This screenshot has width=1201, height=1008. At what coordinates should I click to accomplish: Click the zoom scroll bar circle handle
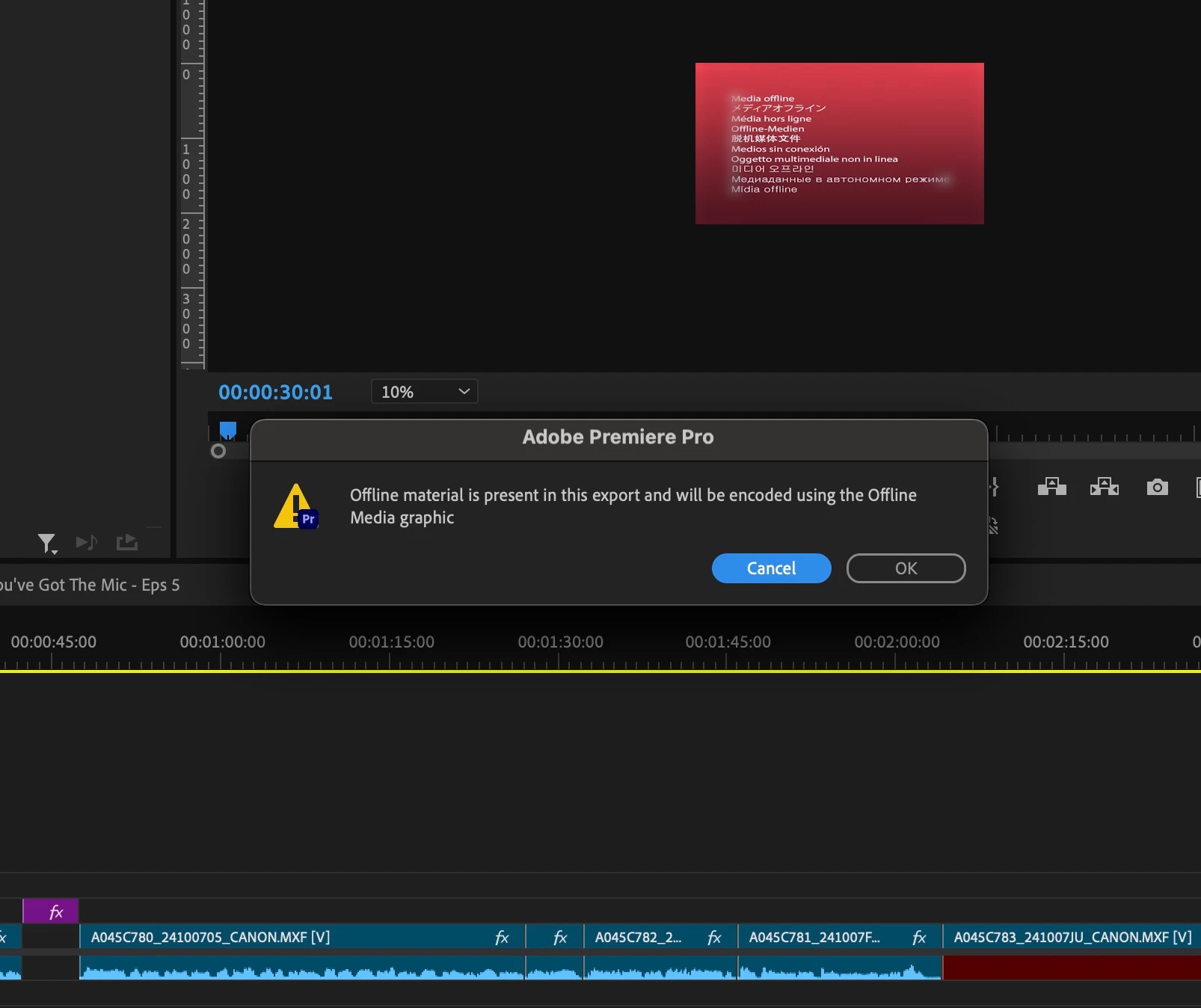pyautogui.click(x=218, y=451)
